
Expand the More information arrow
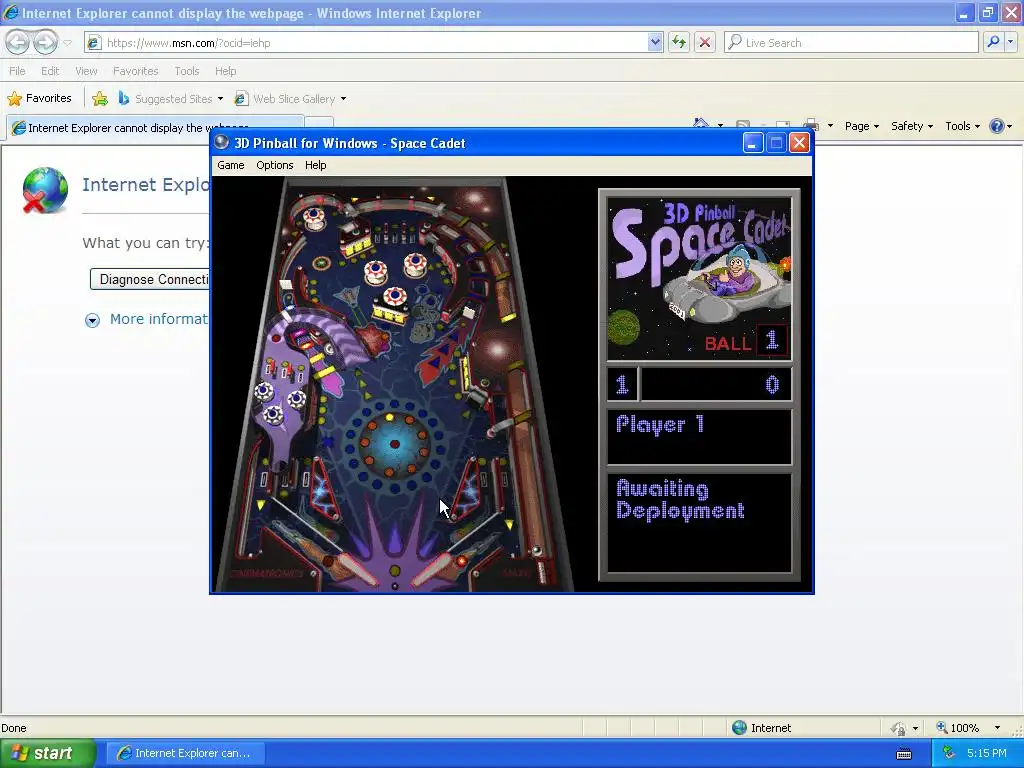tap(92, 320)
